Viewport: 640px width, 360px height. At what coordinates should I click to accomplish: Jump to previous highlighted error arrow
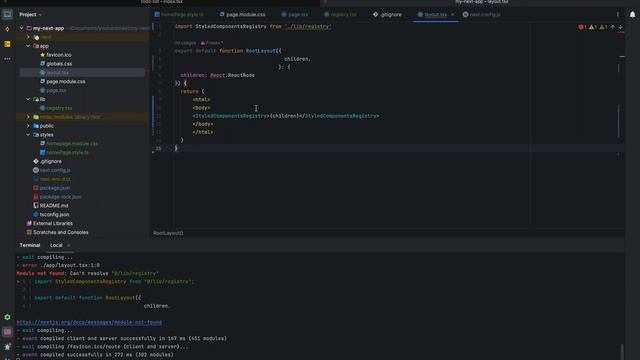612,27
